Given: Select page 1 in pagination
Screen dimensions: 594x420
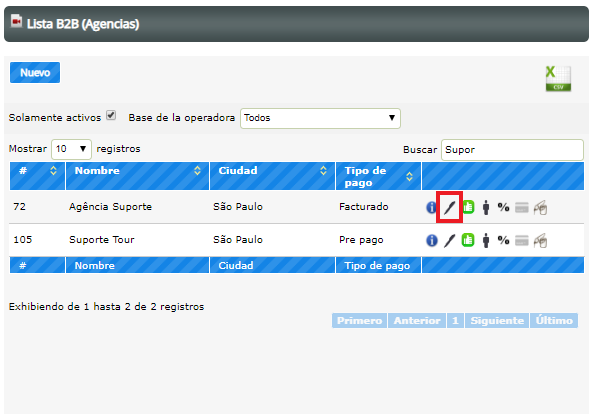Looking at the screenshot, I should pos(455,320).
